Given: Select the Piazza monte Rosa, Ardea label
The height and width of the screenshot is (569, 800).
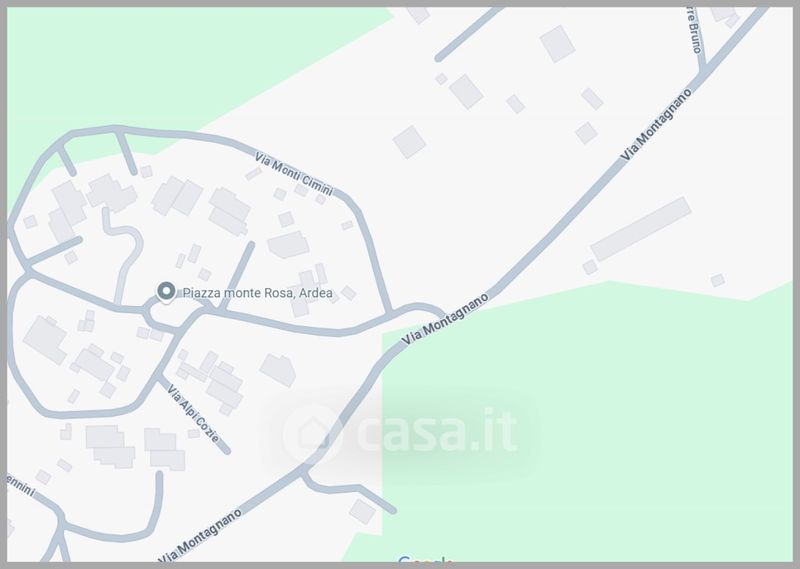Looking at the screenshot, I should click(x=258, y=293).
